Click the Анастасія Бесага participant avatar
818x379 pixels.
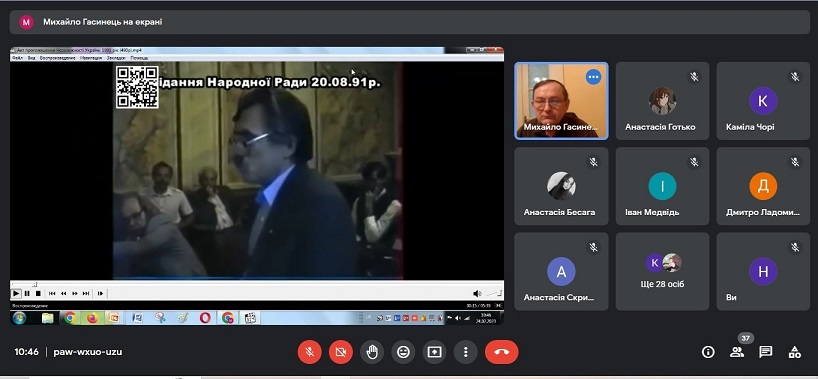[561, 186]
